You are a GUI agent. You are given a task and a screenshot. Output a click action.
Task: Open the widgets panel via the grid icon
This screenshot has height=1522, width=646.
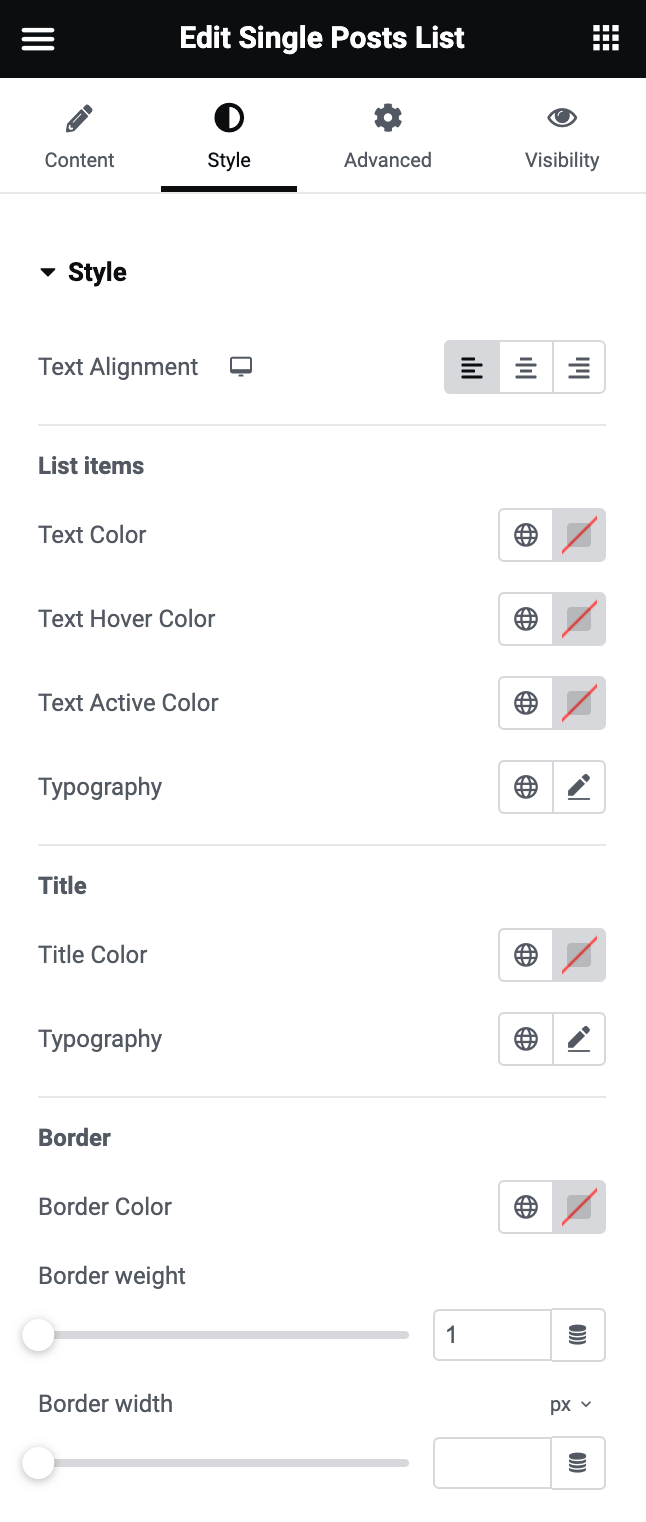[606, 38]
